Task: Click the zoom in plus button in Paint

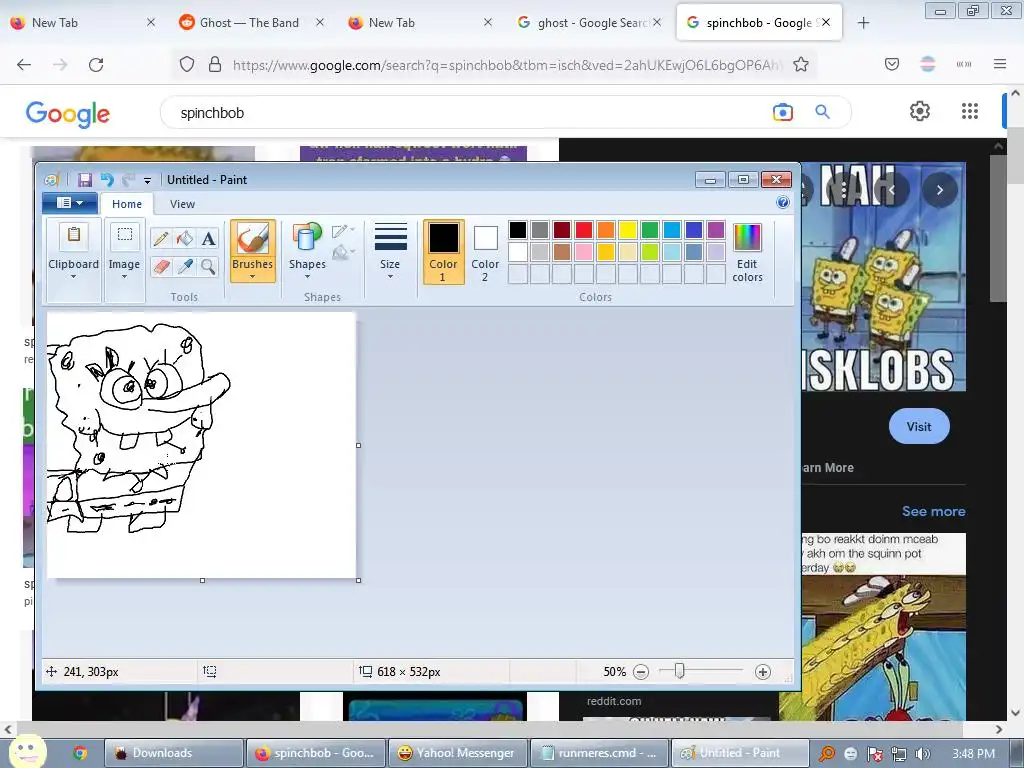Action: coord(762,672)
